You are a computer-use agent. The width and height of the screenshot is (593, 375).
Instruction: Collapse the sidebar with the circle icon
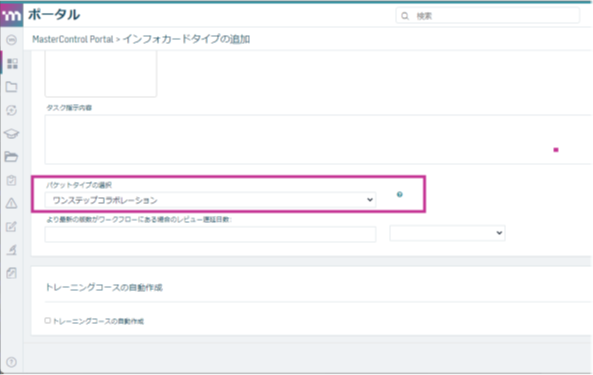click(x=11, y=40)
